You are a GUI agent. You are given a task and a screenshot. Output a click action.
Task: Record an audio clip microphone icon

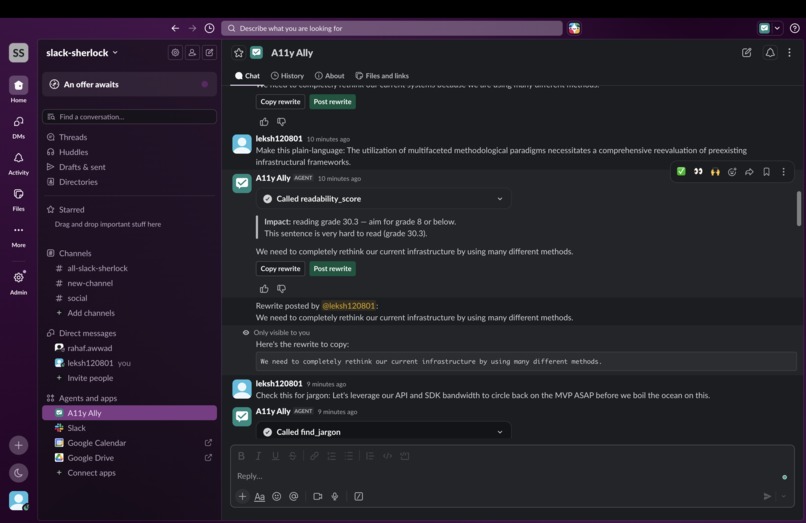(335, 496)
